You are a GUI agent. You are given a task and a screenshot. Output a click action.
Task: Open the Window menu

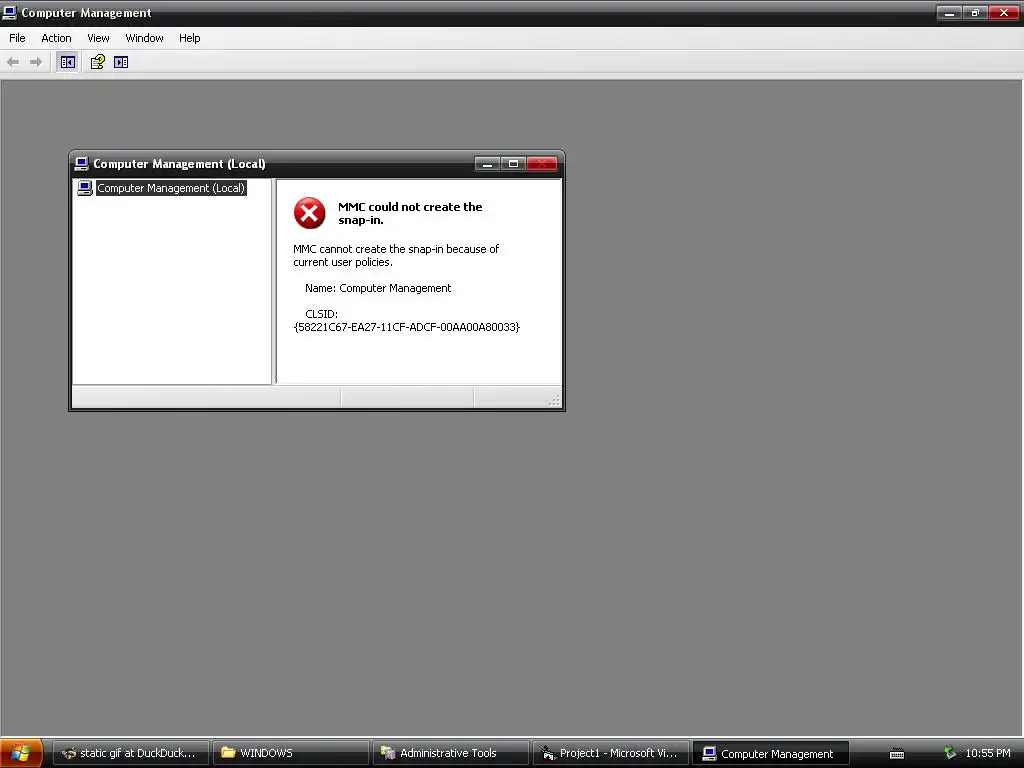[x=144, y=38]
